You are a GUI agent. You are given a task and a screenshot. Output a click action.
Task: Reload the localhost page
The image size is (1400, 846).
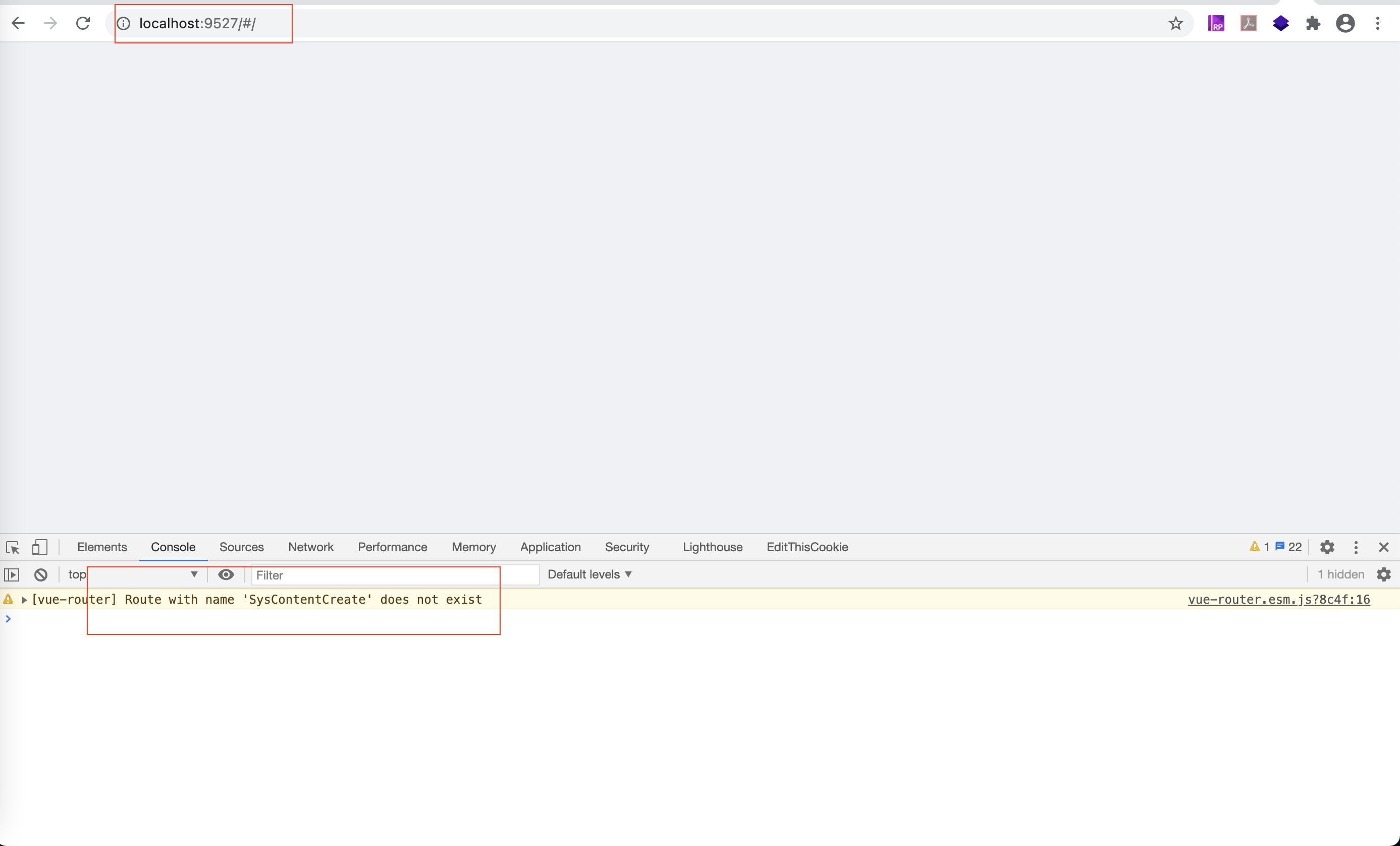(83, 23)
